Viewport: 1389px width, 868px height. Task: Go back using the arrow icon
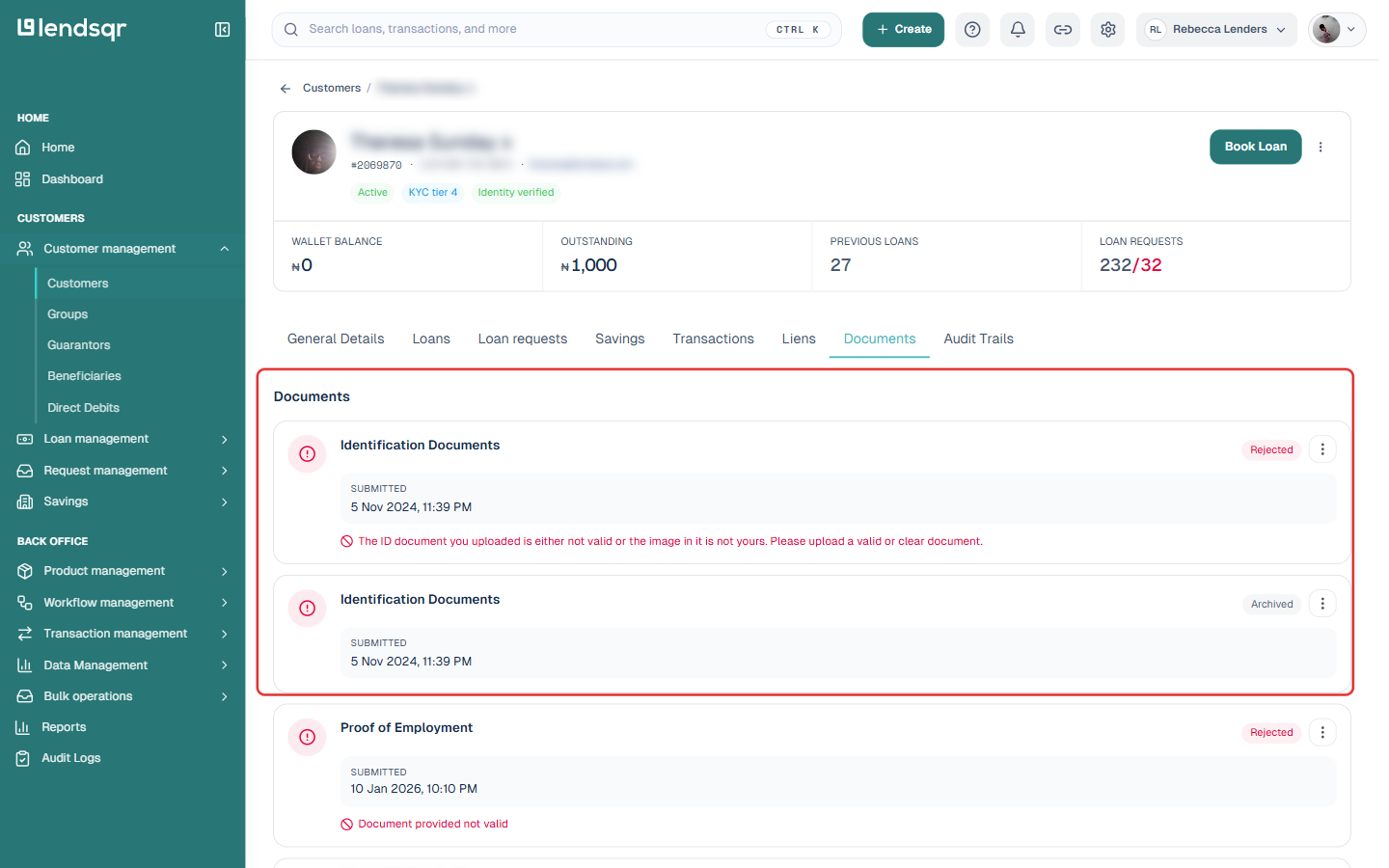pyautogui.click(x=286, y=89)
